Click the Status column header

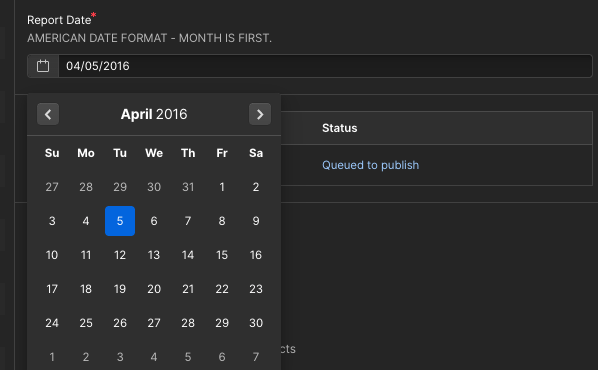pos(339,128)
